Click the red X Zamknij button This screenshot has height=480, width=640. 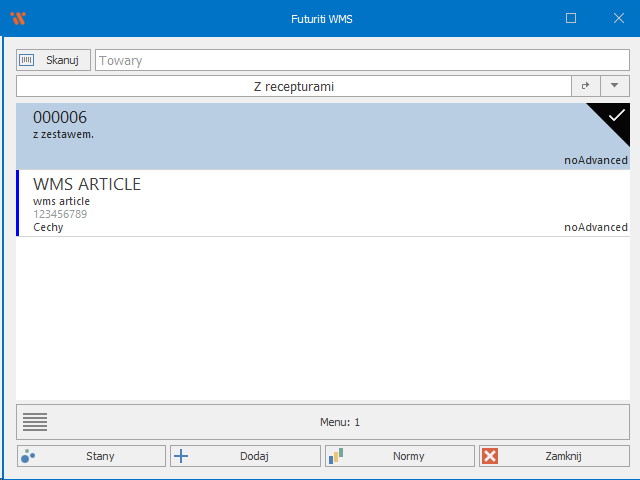(553, 456)
